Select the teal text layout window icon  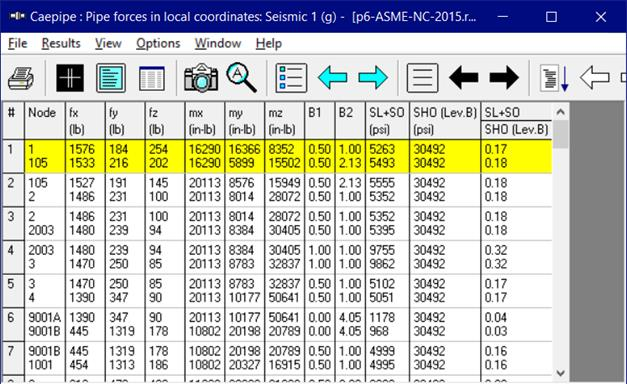(x=111, y=78)
